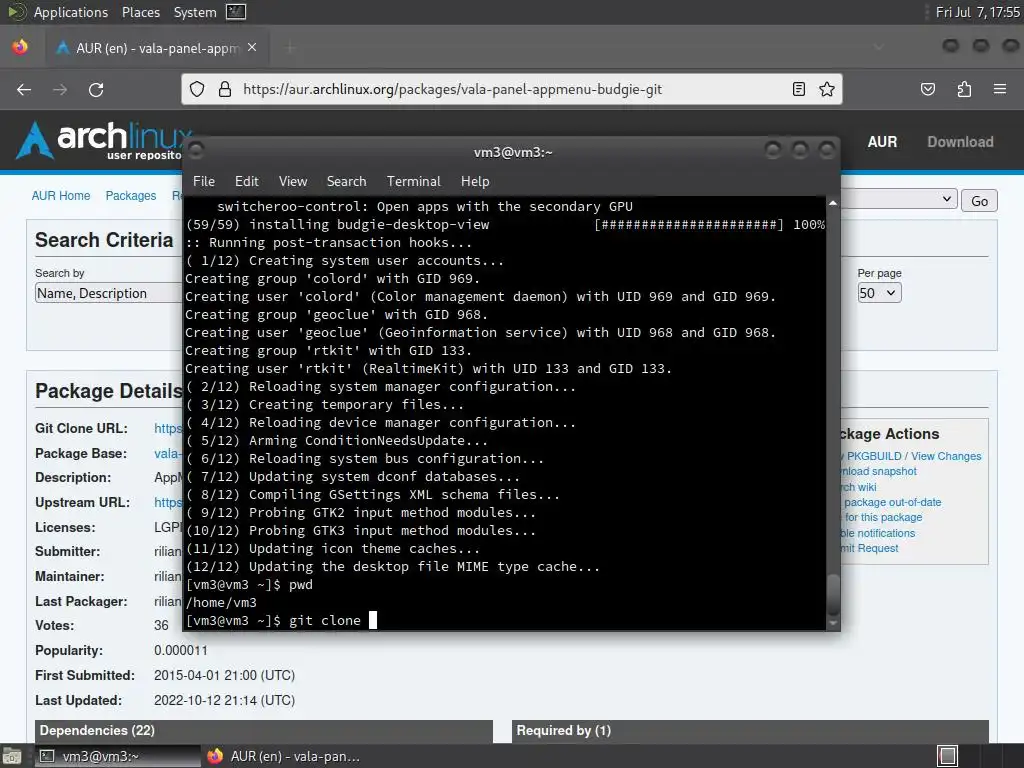Screen dimensions: 1024x768
Task: Switch to vm3@vm3:~ taskbar button
Action: (x=116, y=756)
